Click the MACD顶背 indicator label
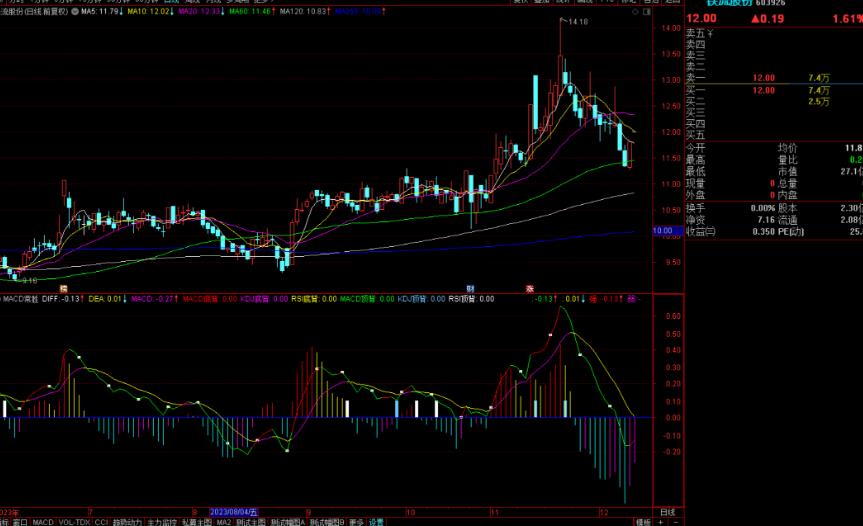 367,299
